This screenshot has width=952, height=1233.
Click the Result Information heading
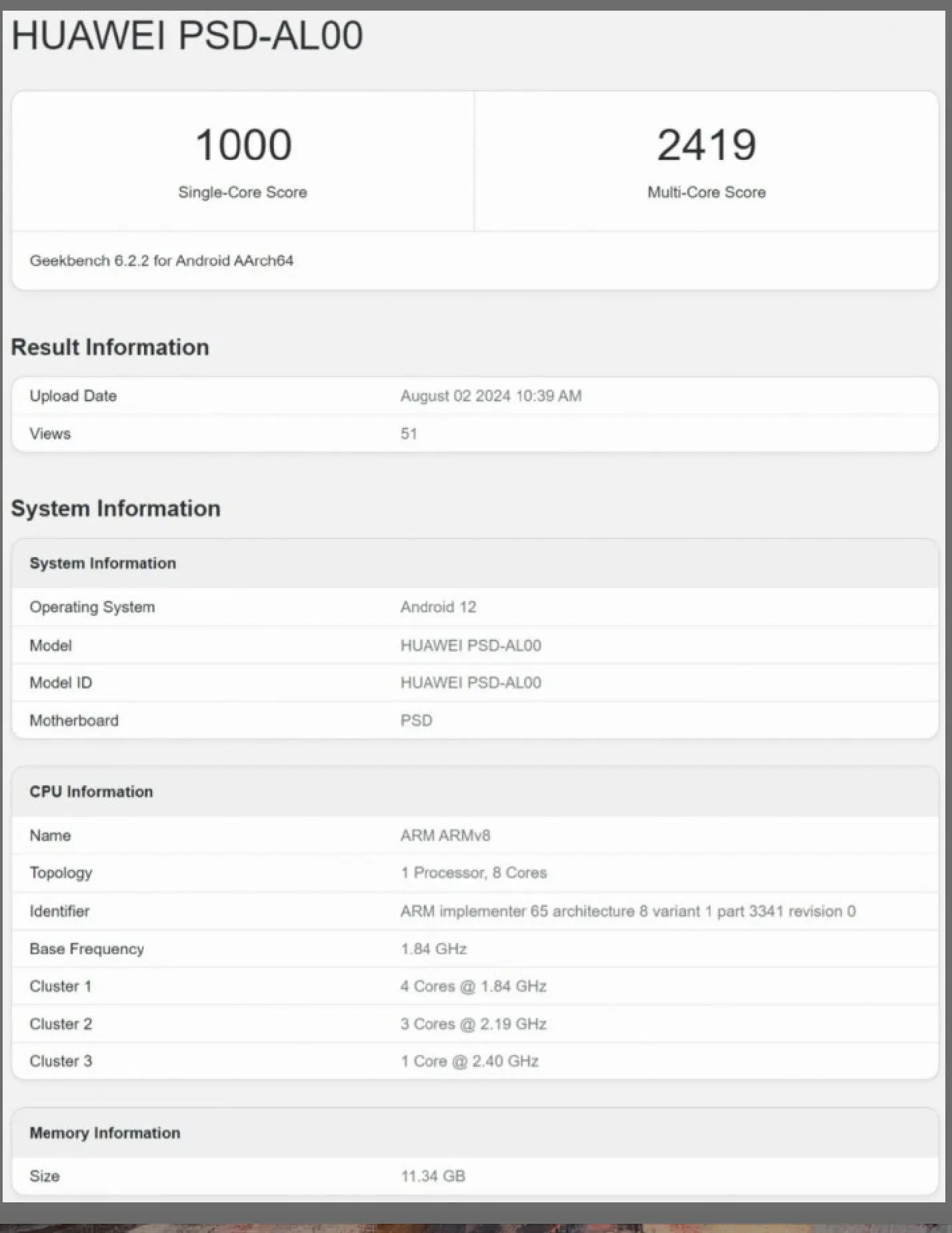coord(110,347)
